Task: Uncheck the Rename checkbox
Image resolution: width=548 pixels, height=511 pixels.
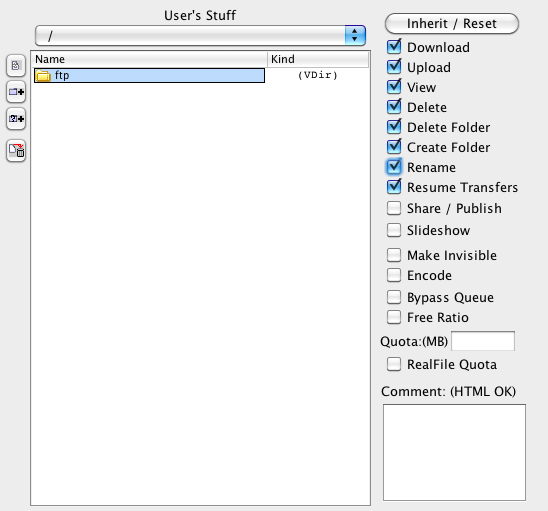Action: [x=394, y=167]
